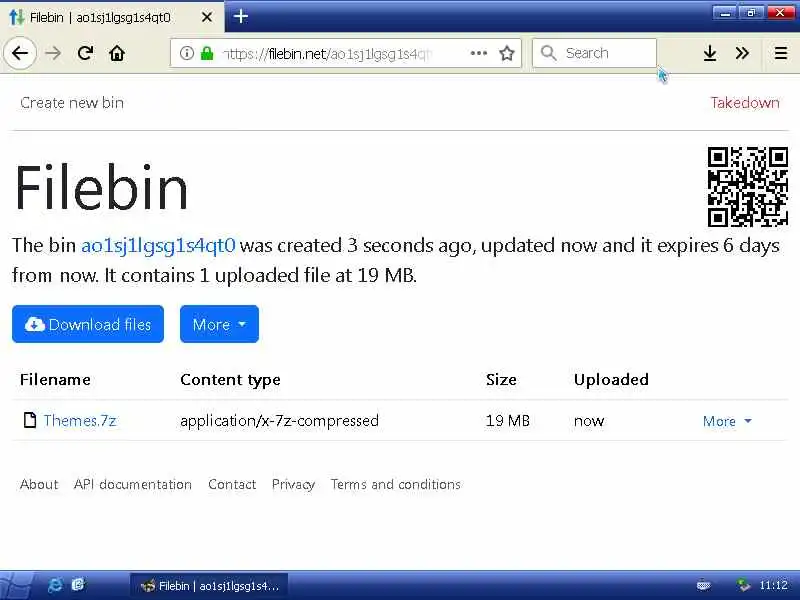Click the Download files button
This screenshot has height=600, width=800.
[88, 324]
